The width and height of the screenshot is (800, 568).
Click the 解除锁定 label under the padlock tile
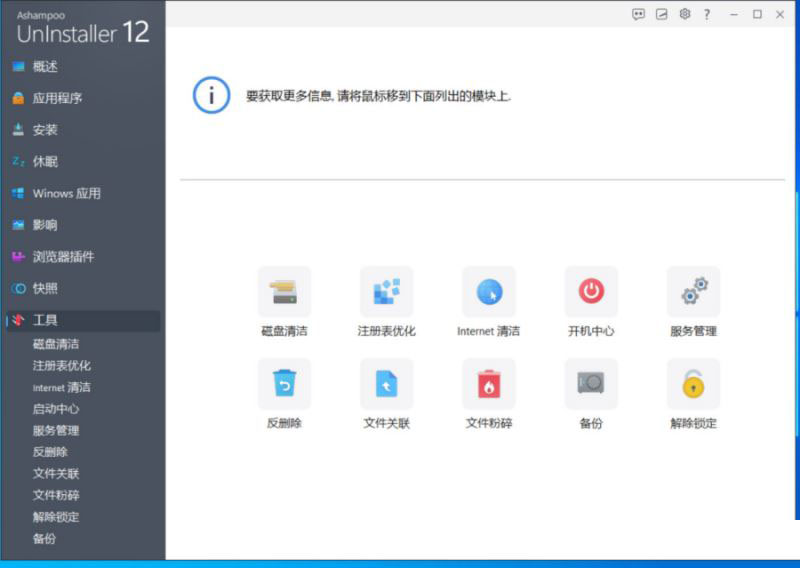693,423
